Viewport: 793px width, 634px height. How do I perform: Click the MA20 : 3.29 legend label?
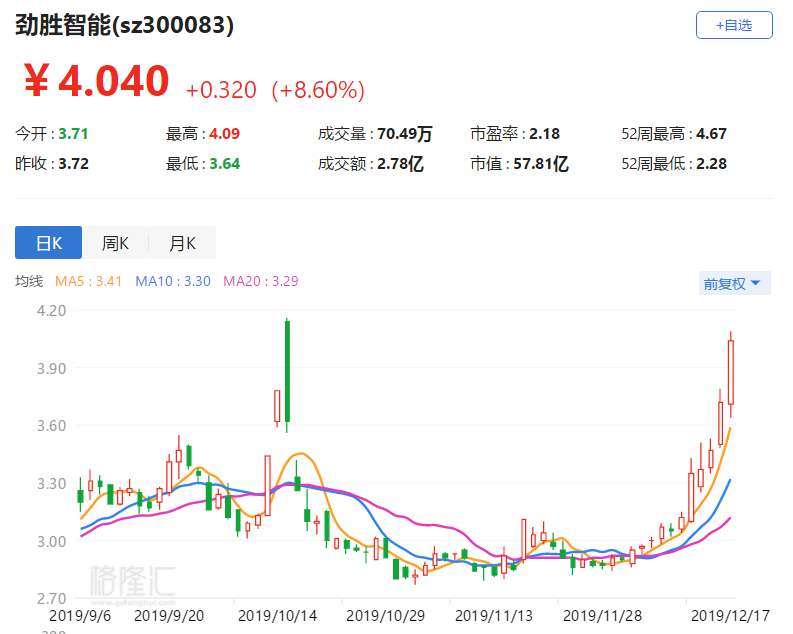pos(261,281)
